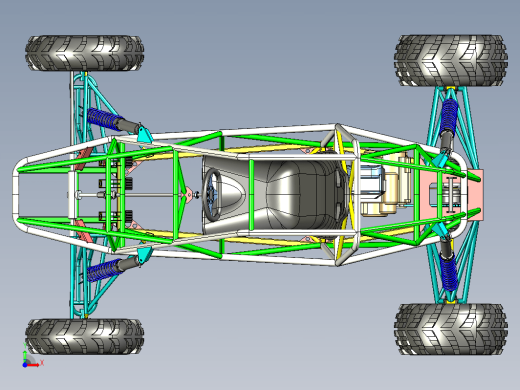Click the coordinate axis triad
The width and height of the screenshot is (520, 390).
point(32,357)
